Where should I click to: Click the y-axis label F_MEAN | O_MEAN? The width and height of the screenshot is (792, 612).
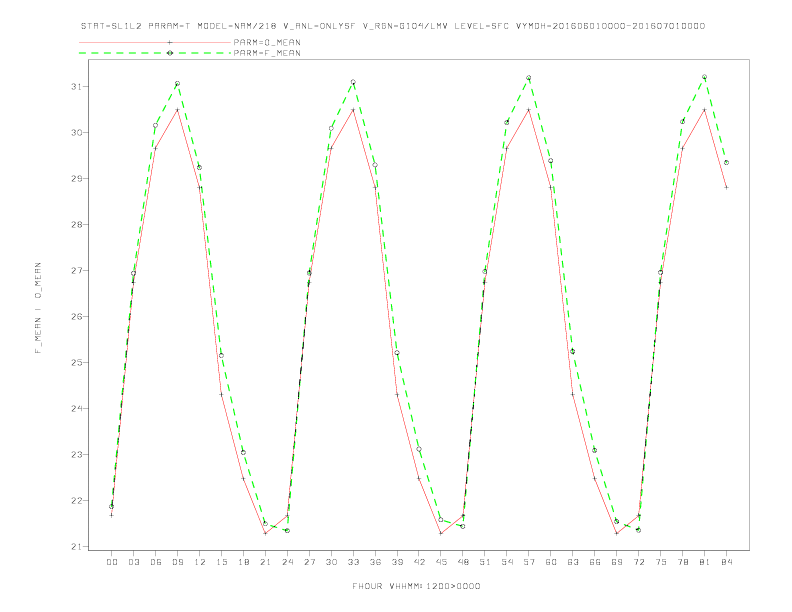point(38,308)
